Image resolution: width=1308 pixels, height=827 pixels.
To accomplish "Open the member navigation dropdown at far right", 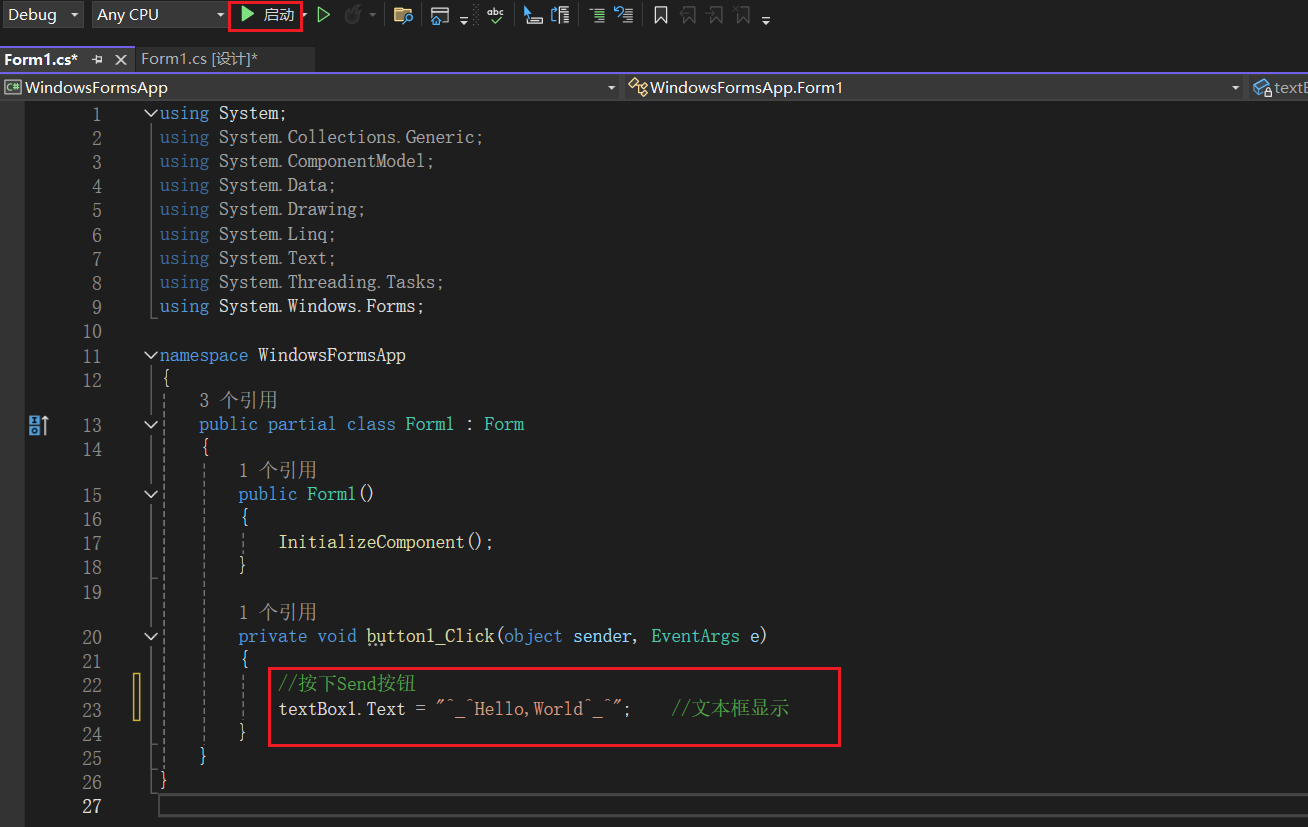I will pos(1278,88).
